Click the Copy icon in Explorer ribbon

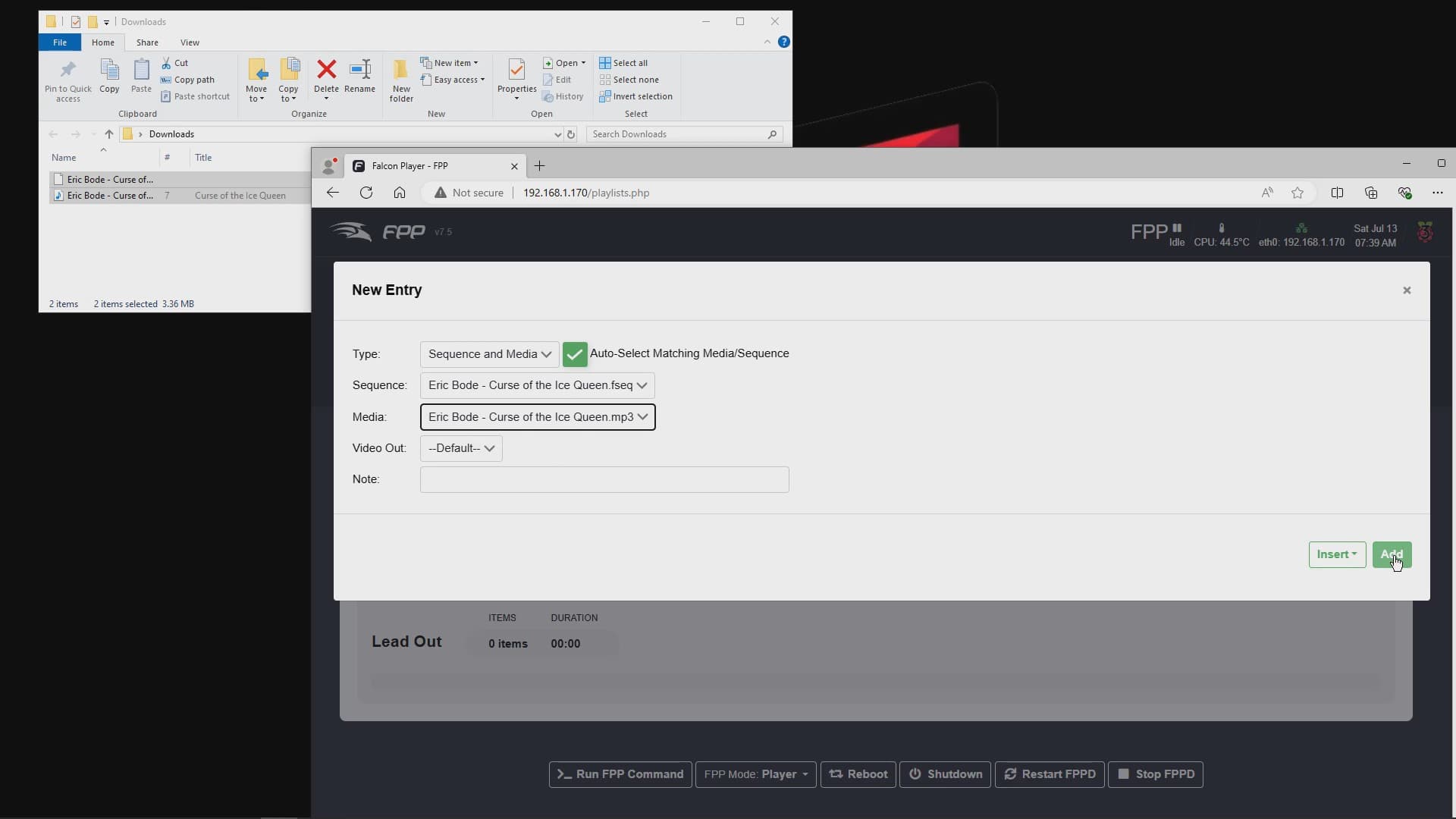tap(109, 71)
